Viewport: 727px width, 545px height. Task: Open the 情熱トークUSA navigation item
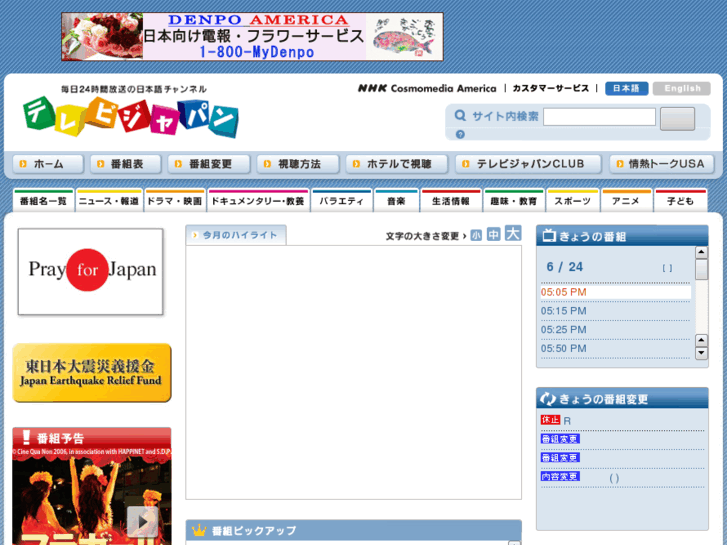click(x=662, y=164)
